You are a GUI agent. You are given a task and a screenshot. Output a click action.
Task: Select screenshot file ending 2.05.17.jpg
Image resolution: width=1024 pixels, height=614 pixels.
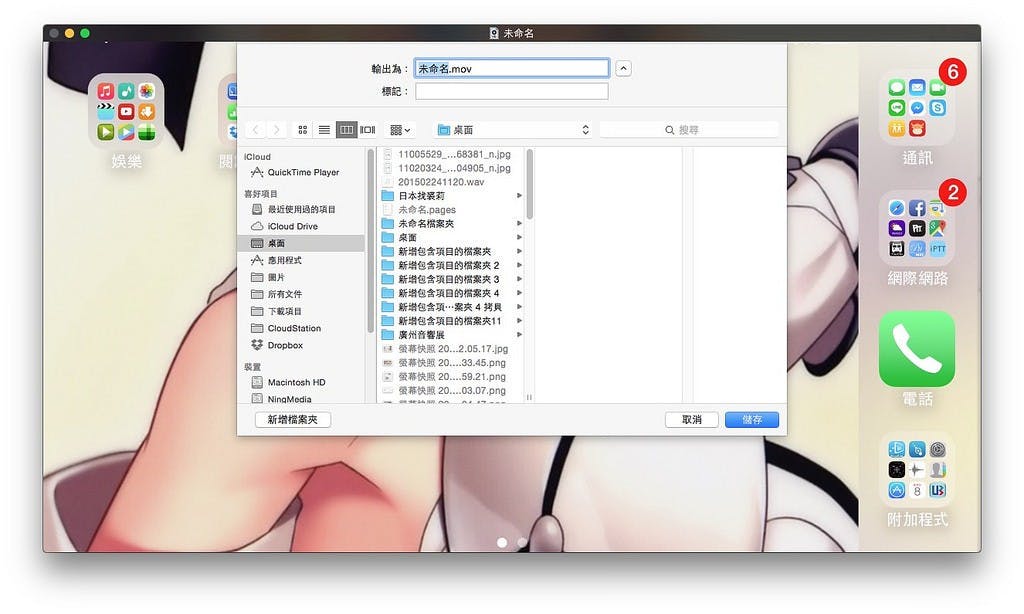[451, 349]
